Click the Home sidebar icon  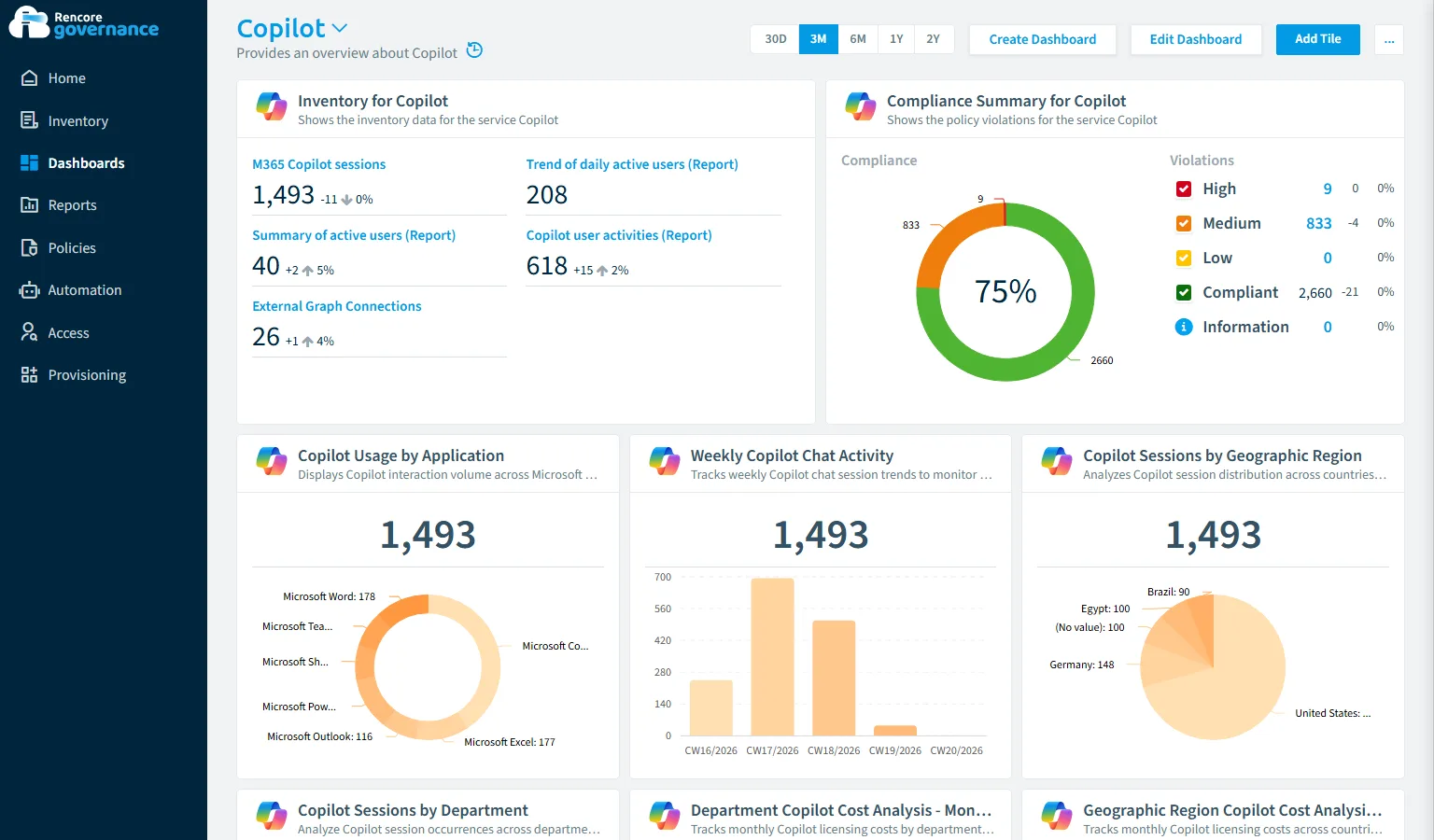click(x=30, y=78)
